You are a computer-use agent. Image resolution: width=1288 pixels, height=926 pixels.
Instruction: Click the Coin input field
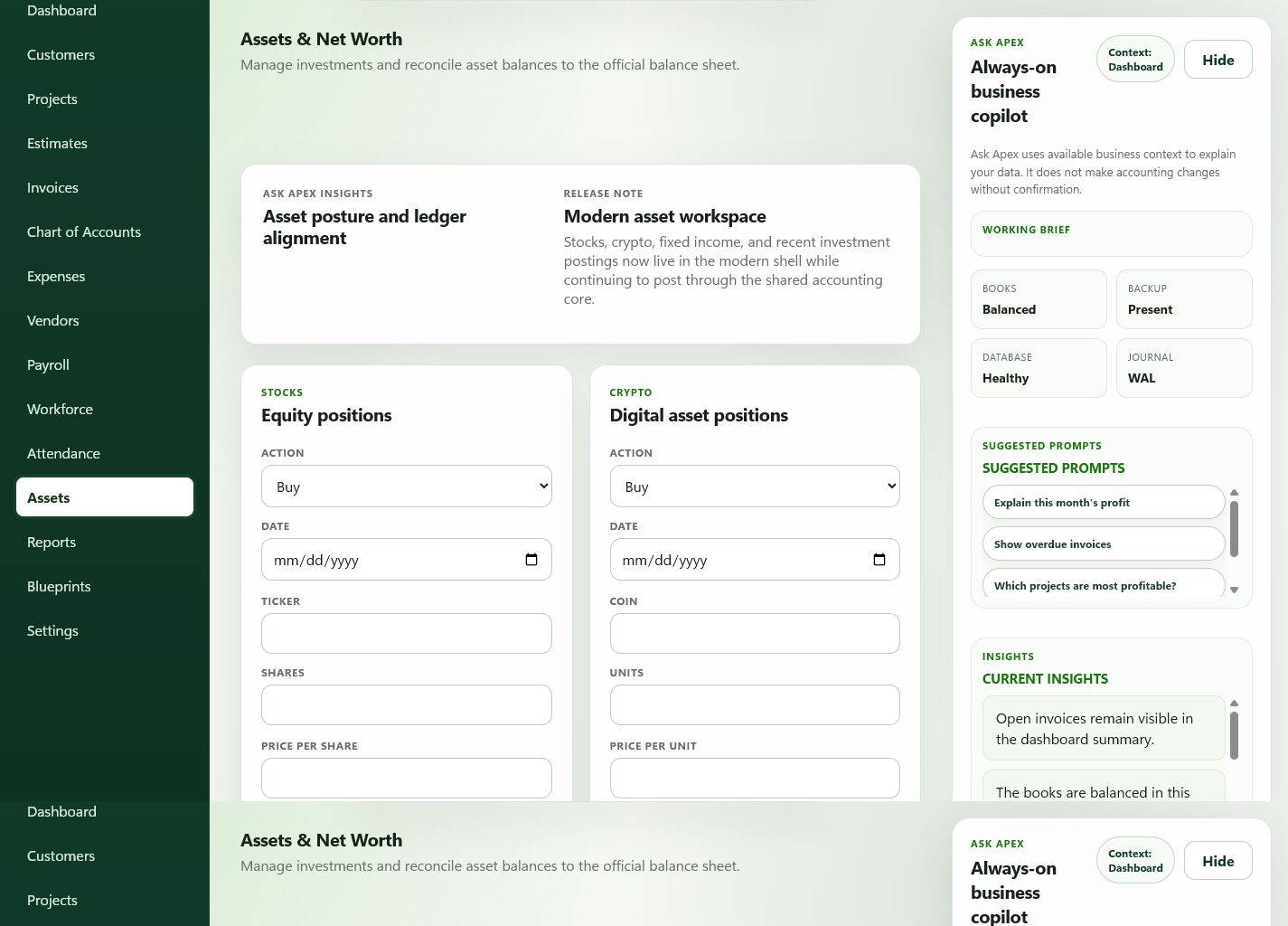[x=755, y=633]
